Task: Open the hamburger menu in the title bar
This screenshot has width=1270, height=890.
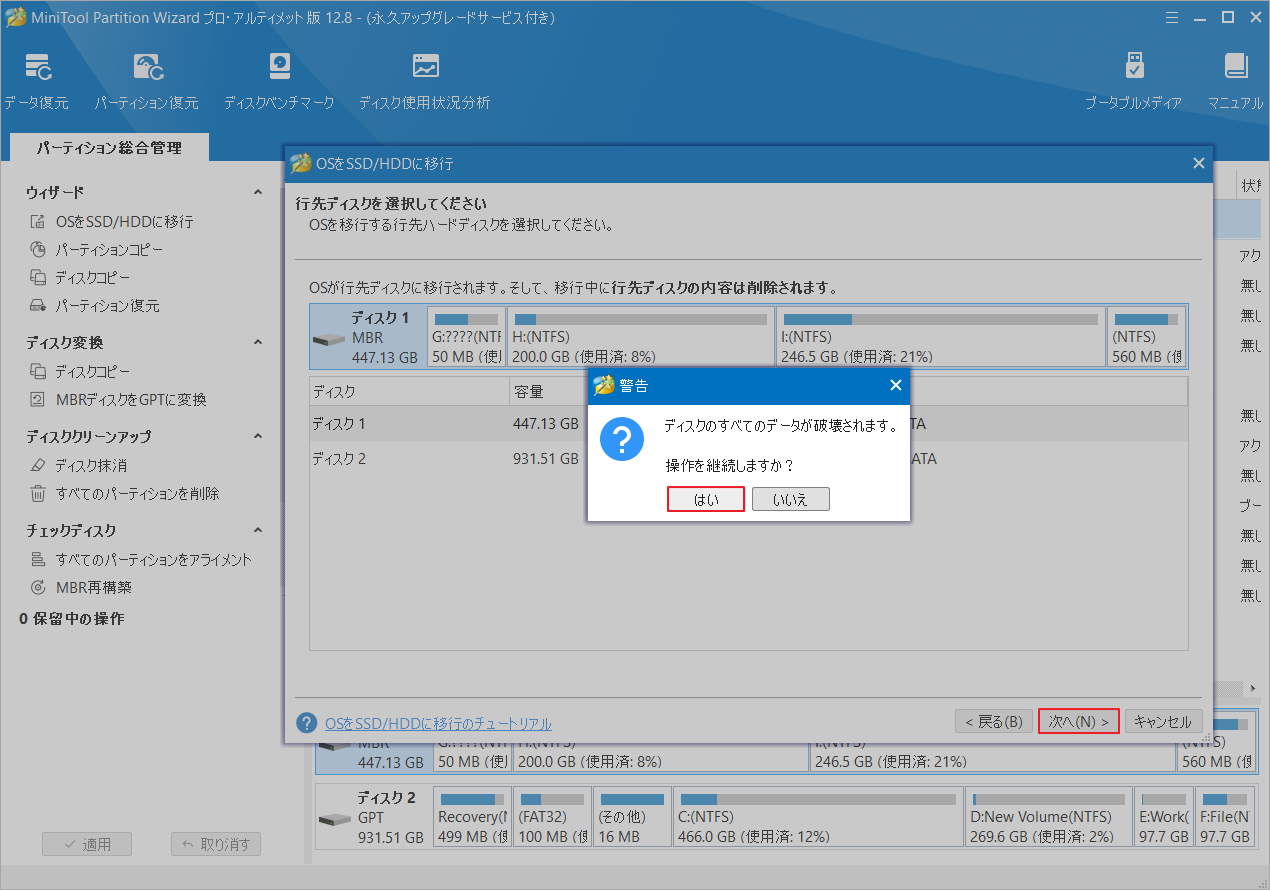Action: 1172,17
